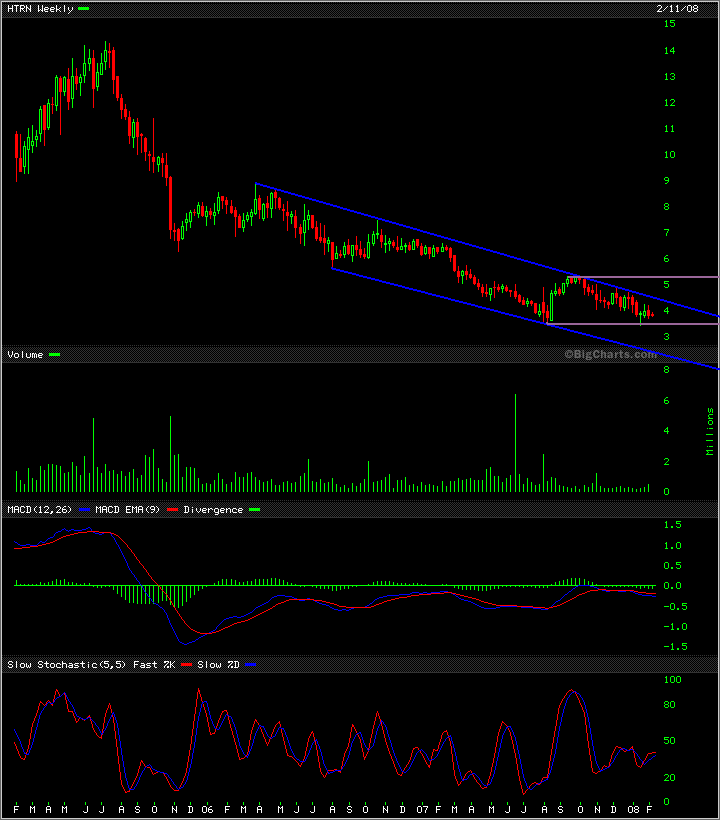This screenshot has width=720, height=820.
Task: Click the '11' price axis label
Action: tap(669, 129)
